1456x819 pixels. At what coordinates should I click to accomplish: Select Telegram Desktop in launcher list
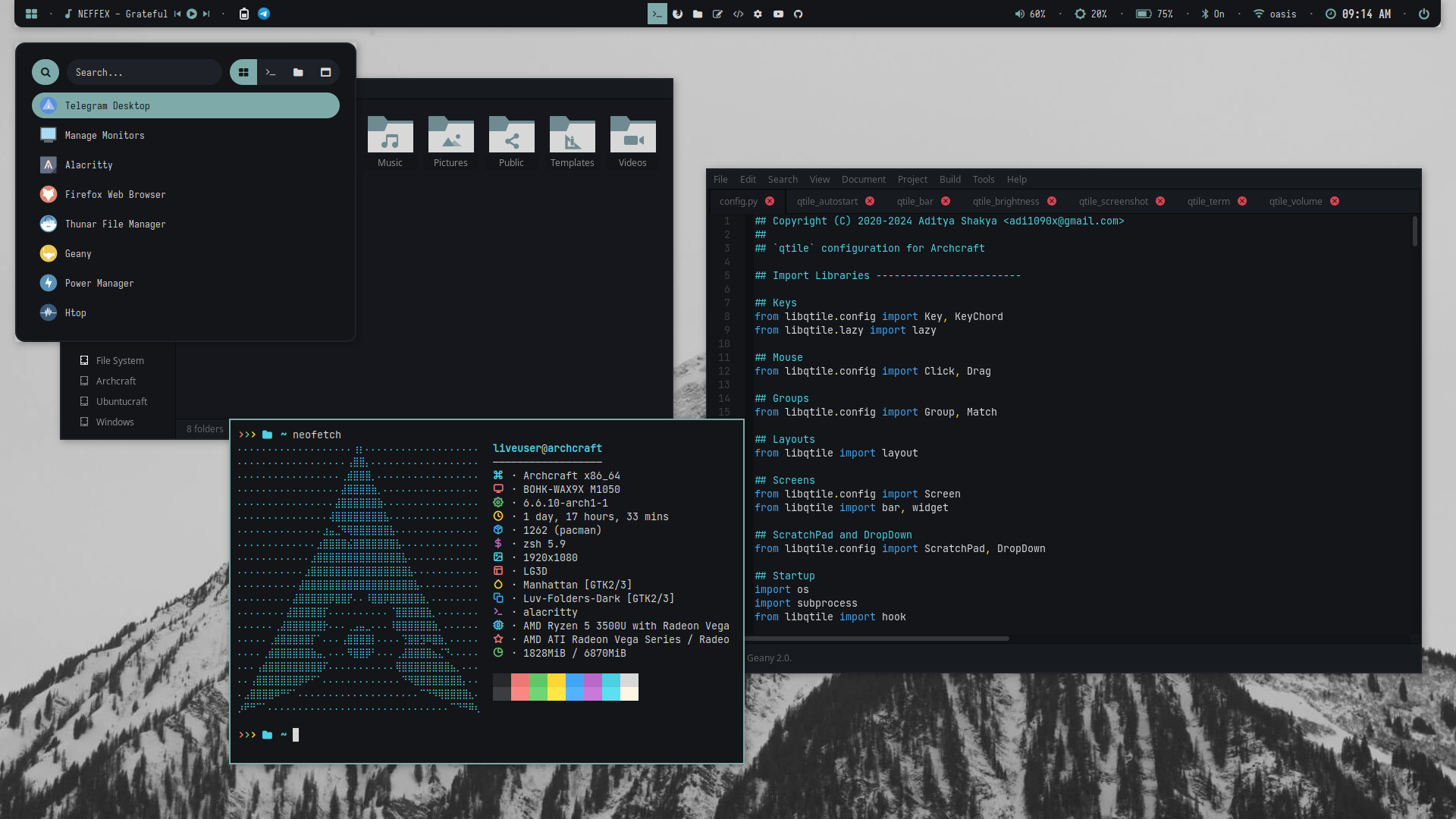(185, 106)
